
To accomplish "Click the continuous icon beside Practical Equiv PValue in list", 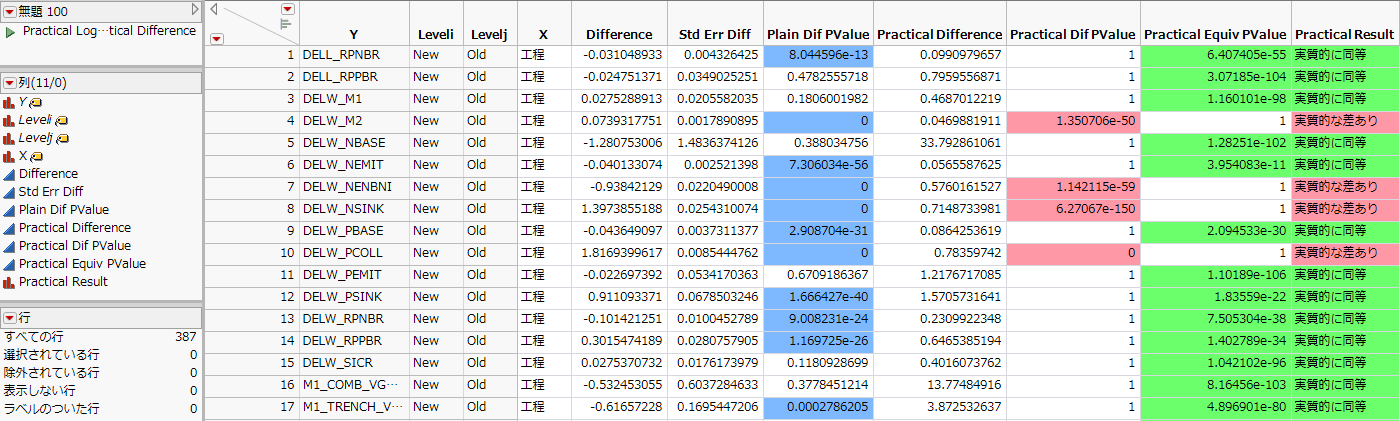I will [10, 264].
